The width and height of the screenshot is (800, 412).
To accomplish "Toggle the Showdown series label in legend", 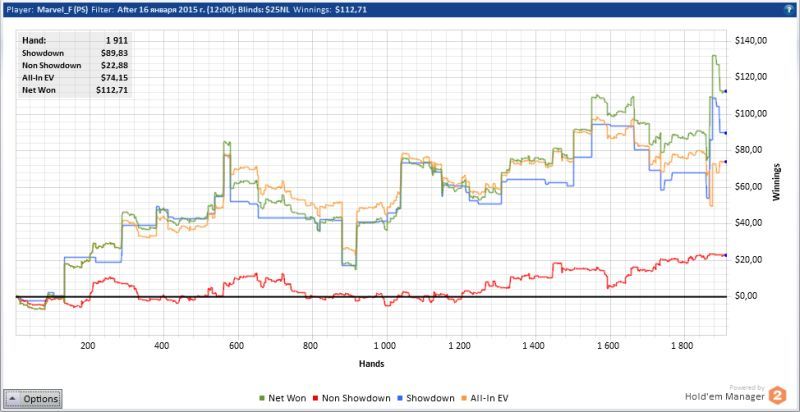I will (430, 398).
